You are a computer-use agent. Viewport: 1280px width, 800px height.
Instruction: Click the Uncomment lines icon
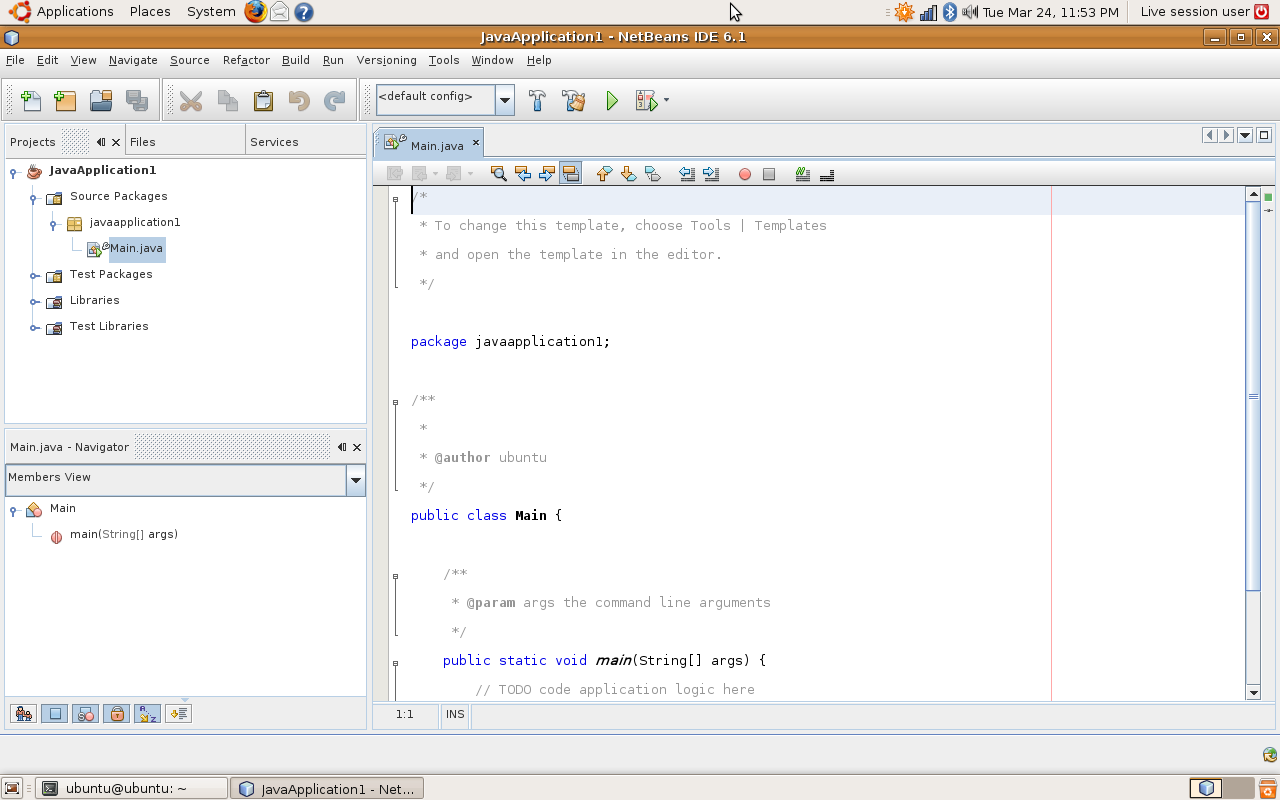[827, 174]
